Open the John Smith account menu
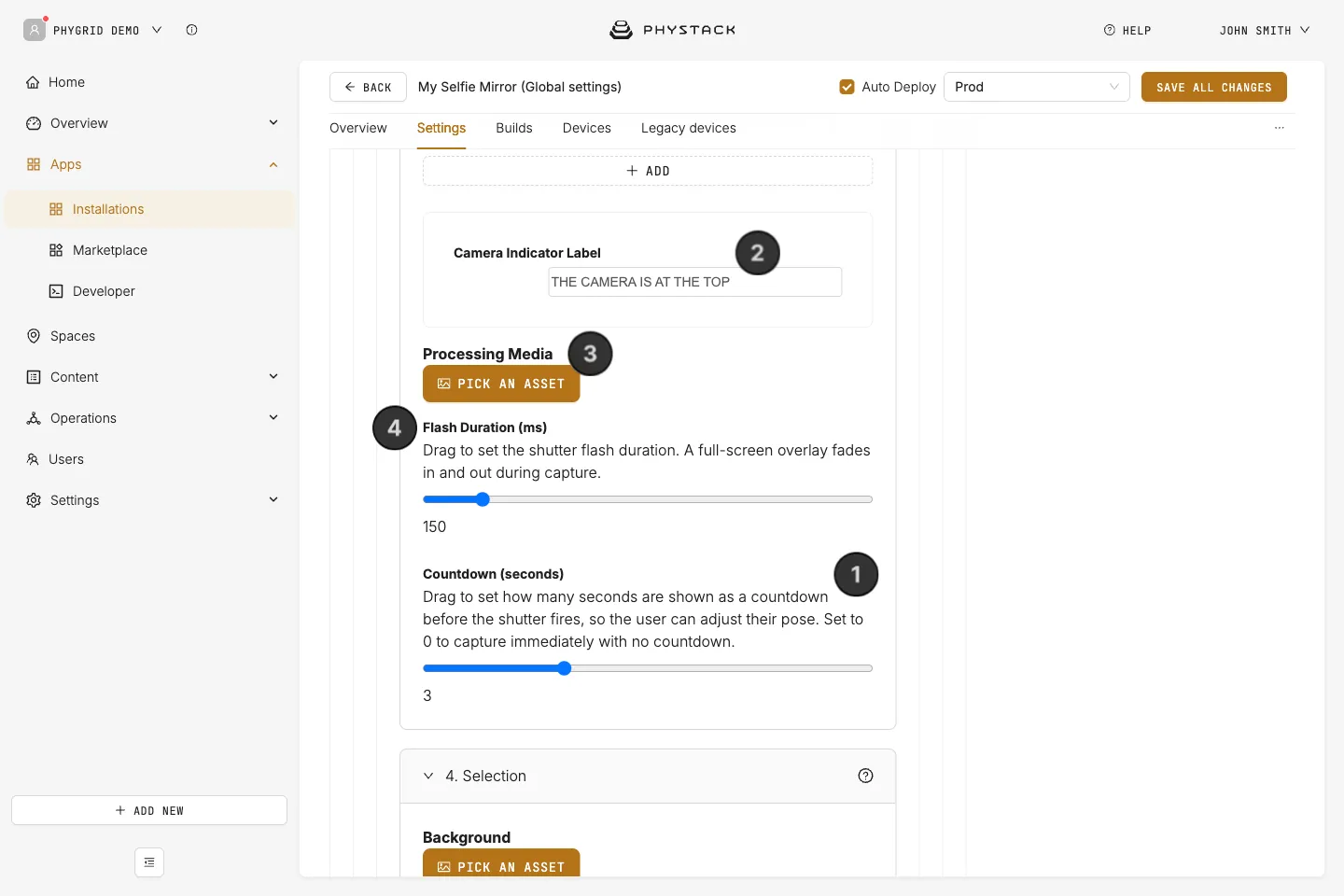The width and height of the screenshot is (1344, 896). coord(1264,30)
